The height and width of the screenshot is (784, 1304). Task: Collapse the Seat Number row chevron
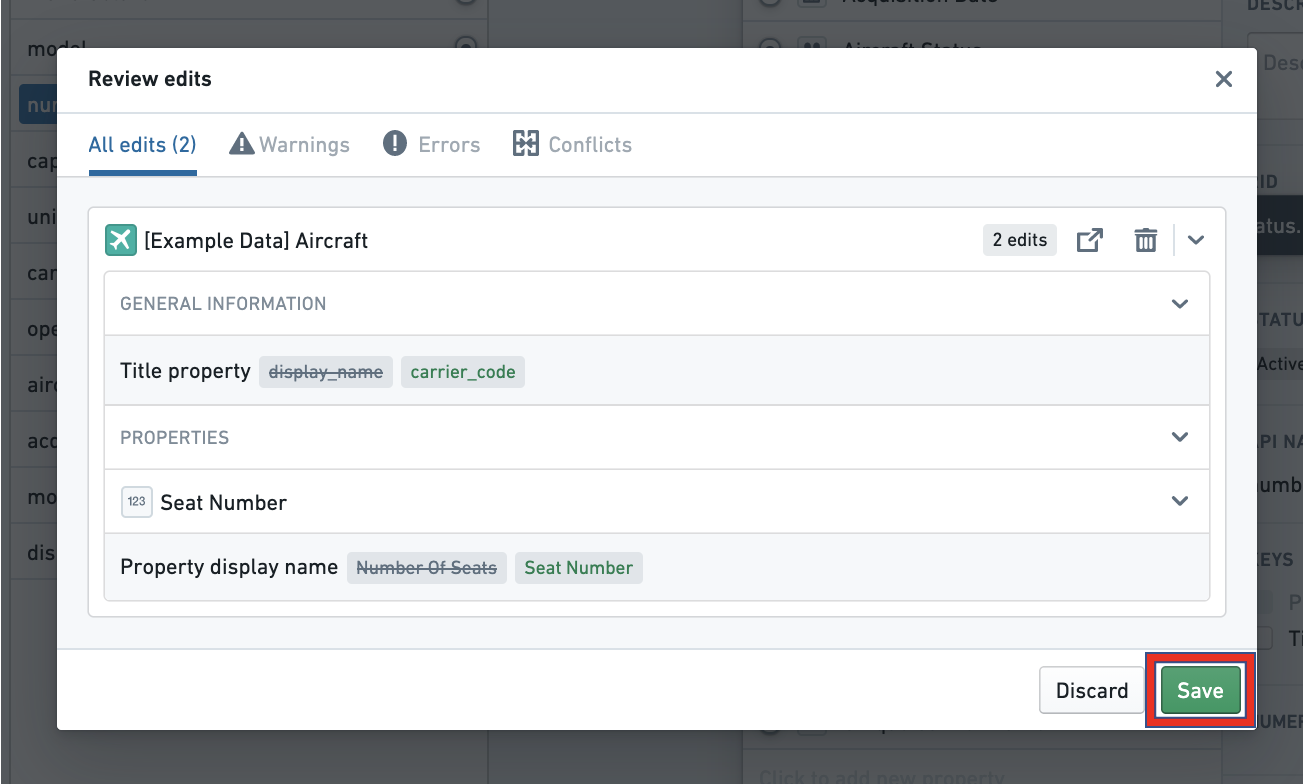tap(1180, 501)
